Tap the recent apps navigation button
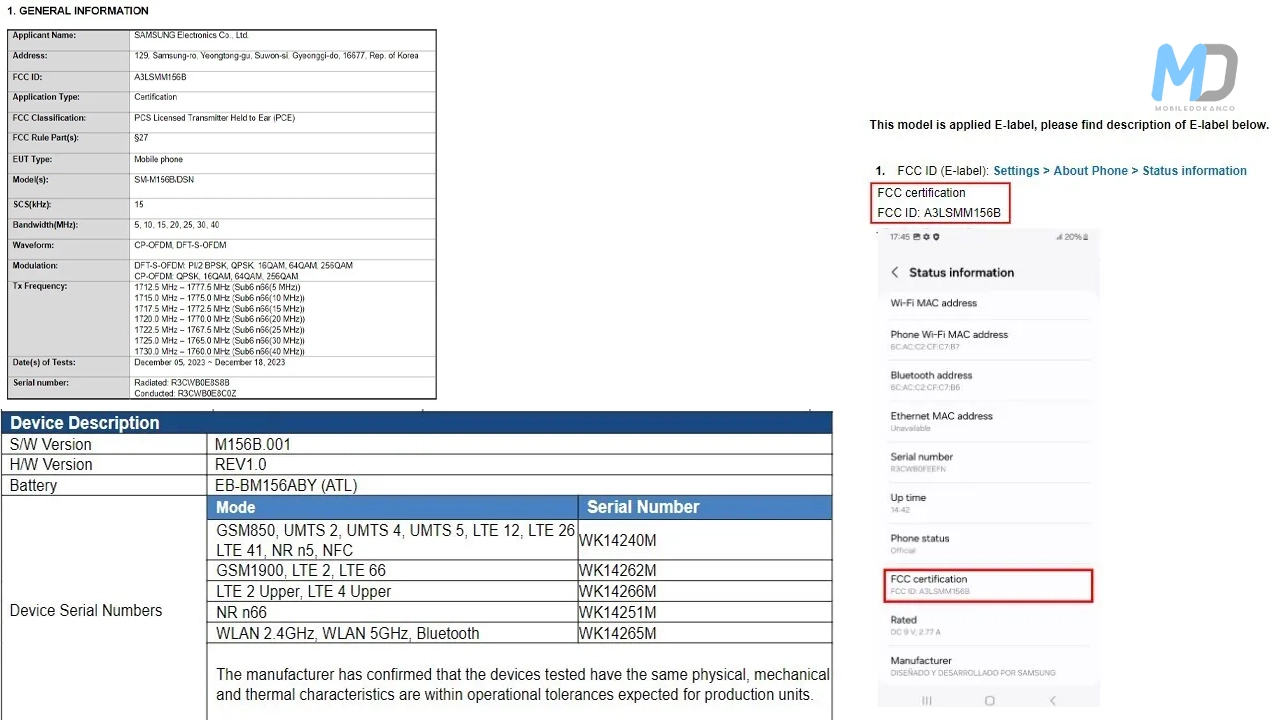 tap(927, 701)
